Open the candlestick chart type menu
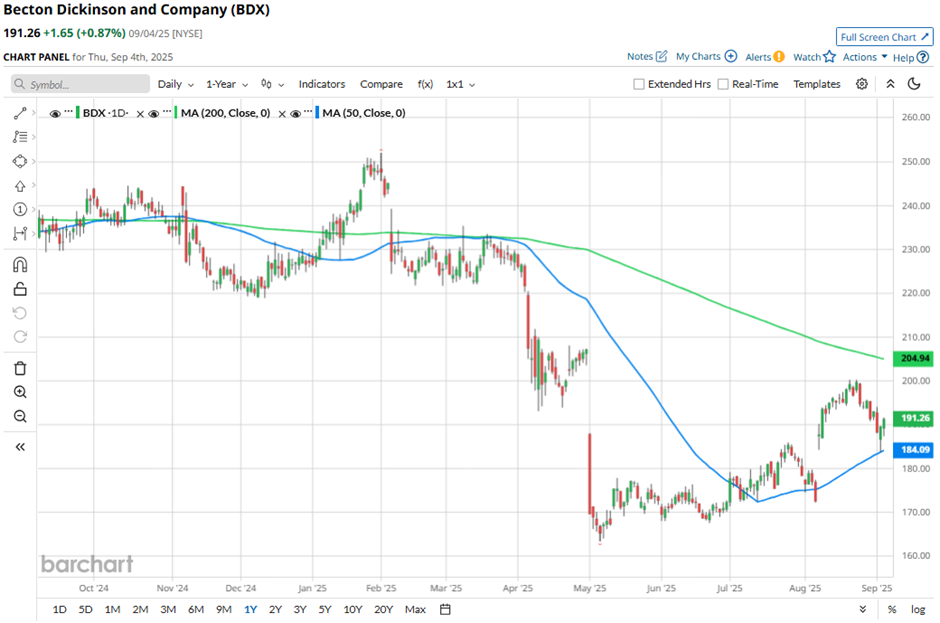The height and width of the screenshot is (623, 940). pos(272,84)
